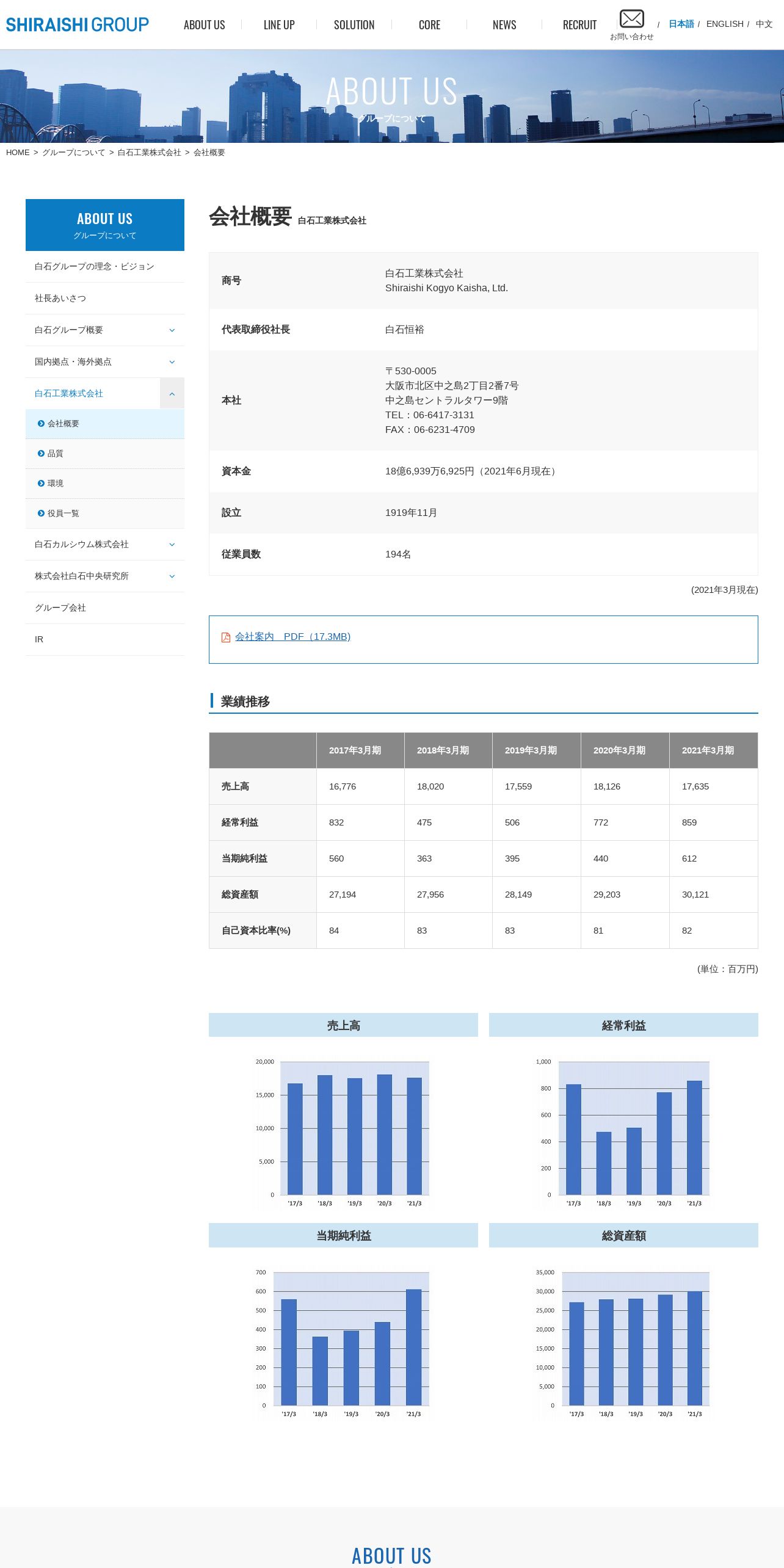Viewport: 784px width, 1568px height.
Task: Collapse 白石工業株式会社 submenu chevron
Action: 172,394
